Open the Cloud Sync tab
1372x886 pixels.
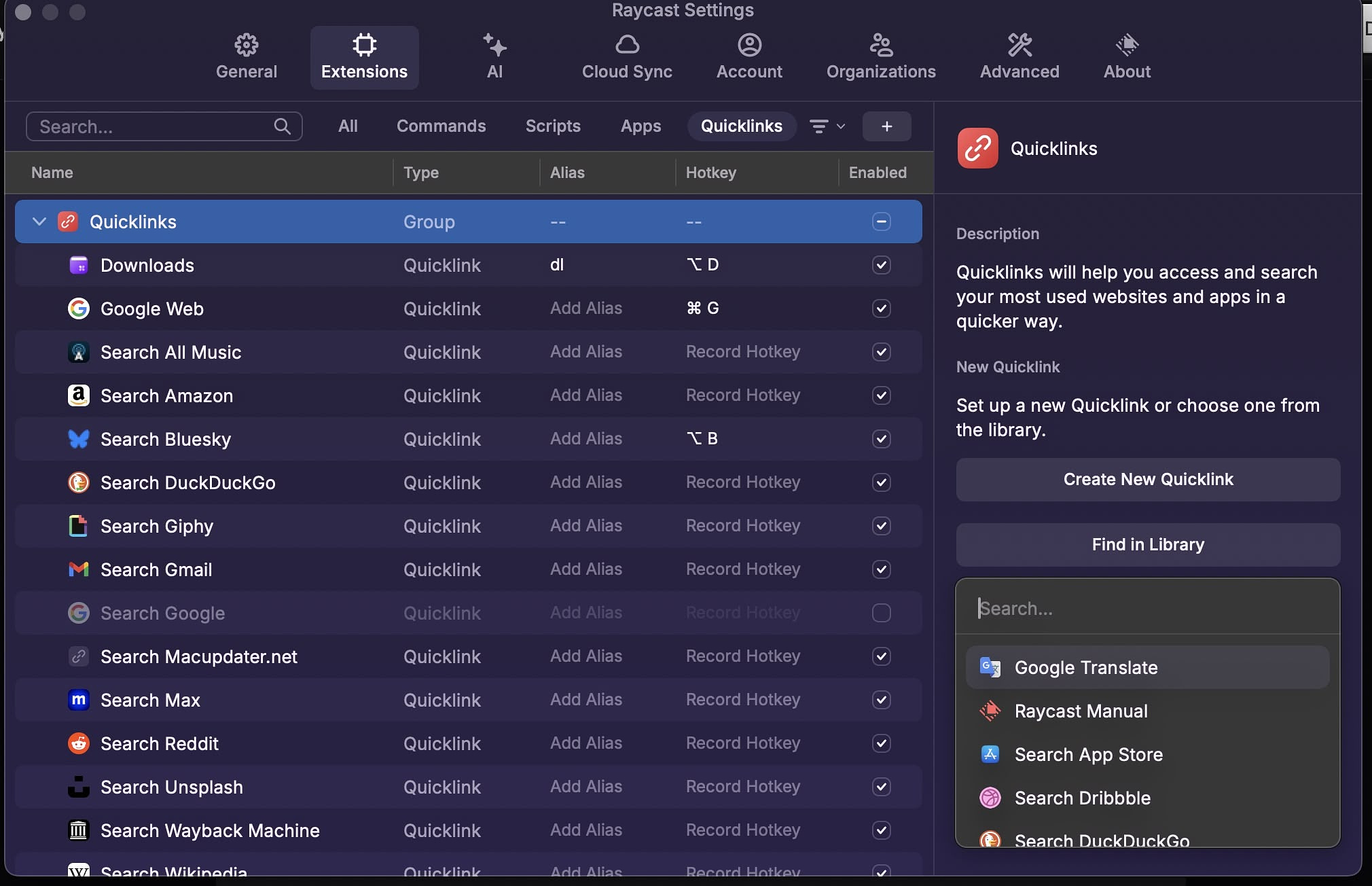point(627,57)
